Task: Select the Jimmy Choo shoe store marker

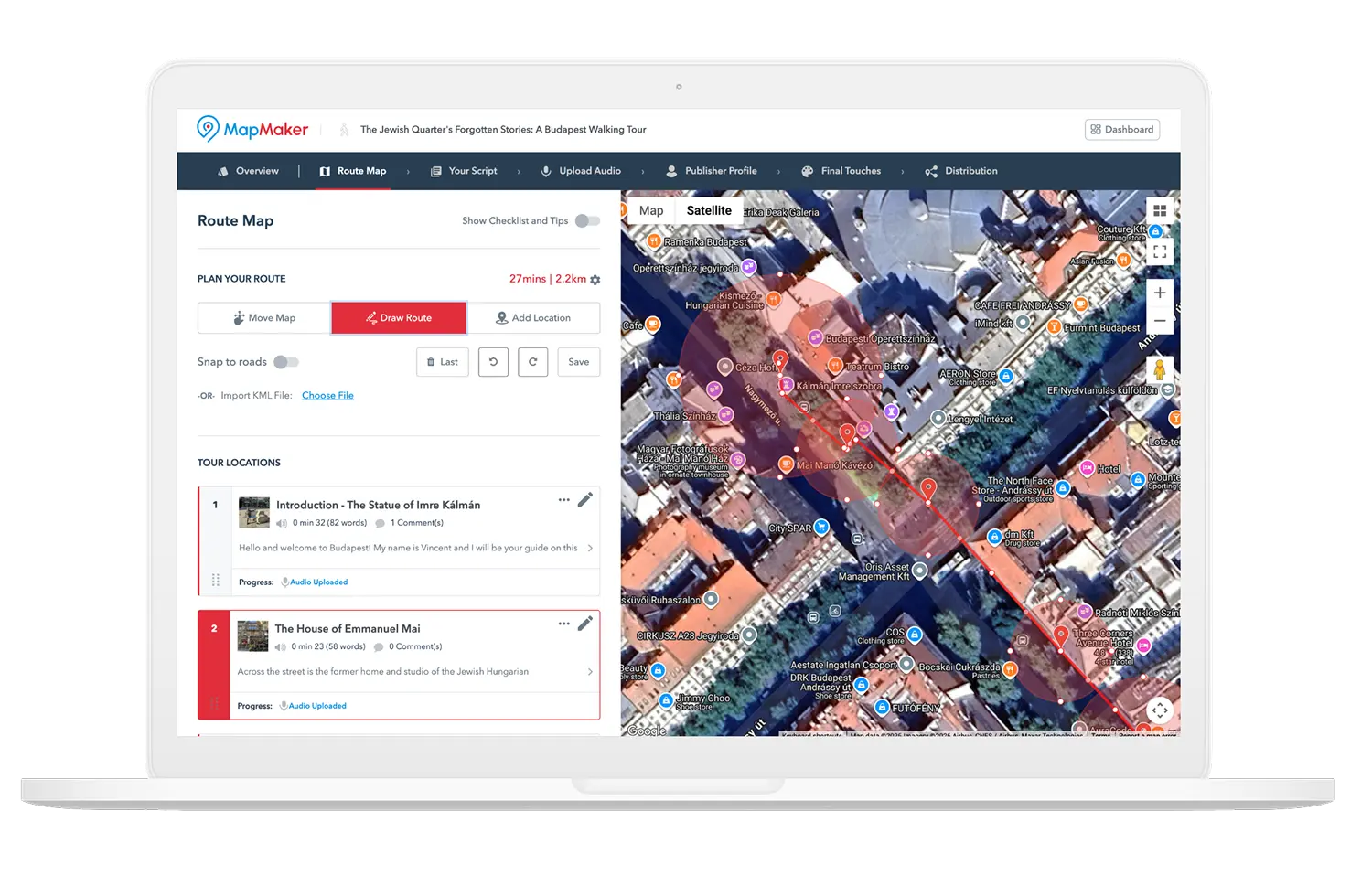Action: point(667,700)
